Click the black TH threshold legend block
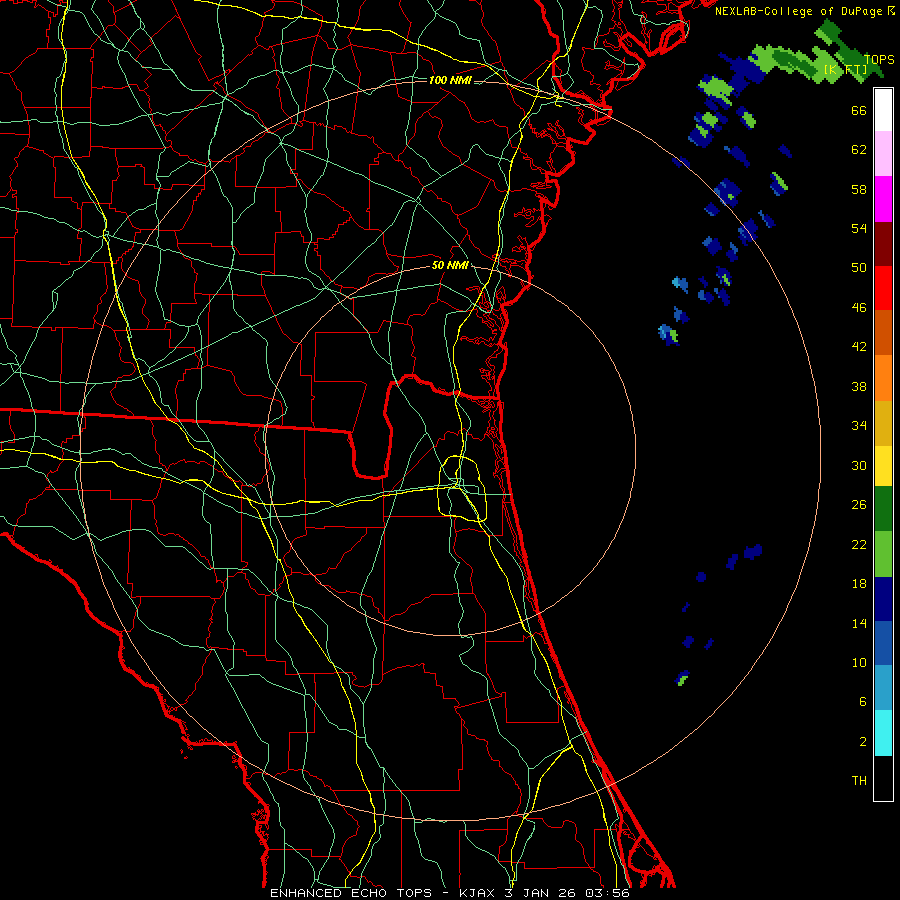Viewport: 900px width, 900px height. coord(883,778)
